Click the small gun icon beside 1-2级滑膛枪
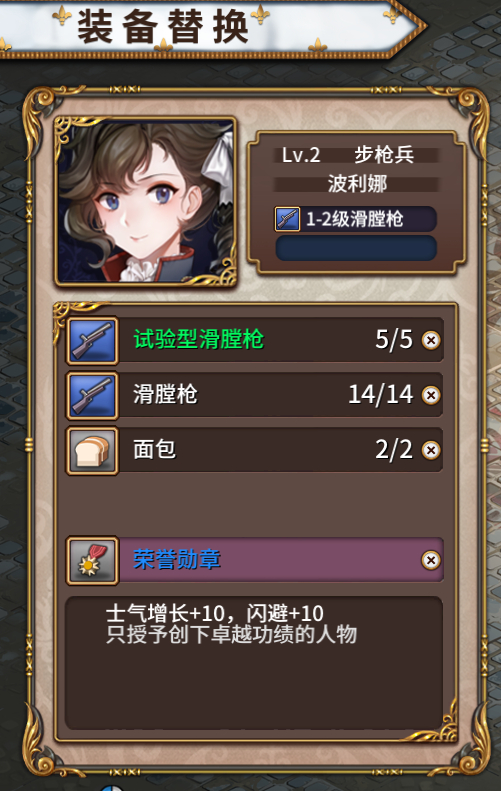 pyautogui.click(x=287, y=219)
